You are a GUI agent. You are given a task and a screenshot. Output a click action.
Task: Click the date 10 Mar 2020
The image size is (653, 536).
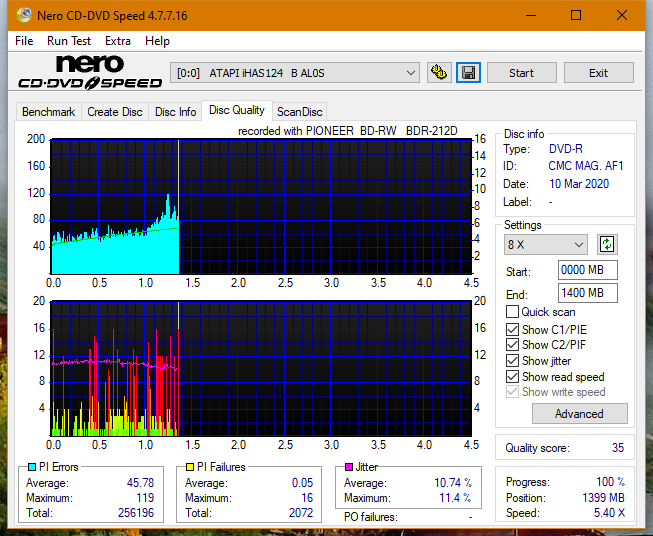(x=579, y=184)
